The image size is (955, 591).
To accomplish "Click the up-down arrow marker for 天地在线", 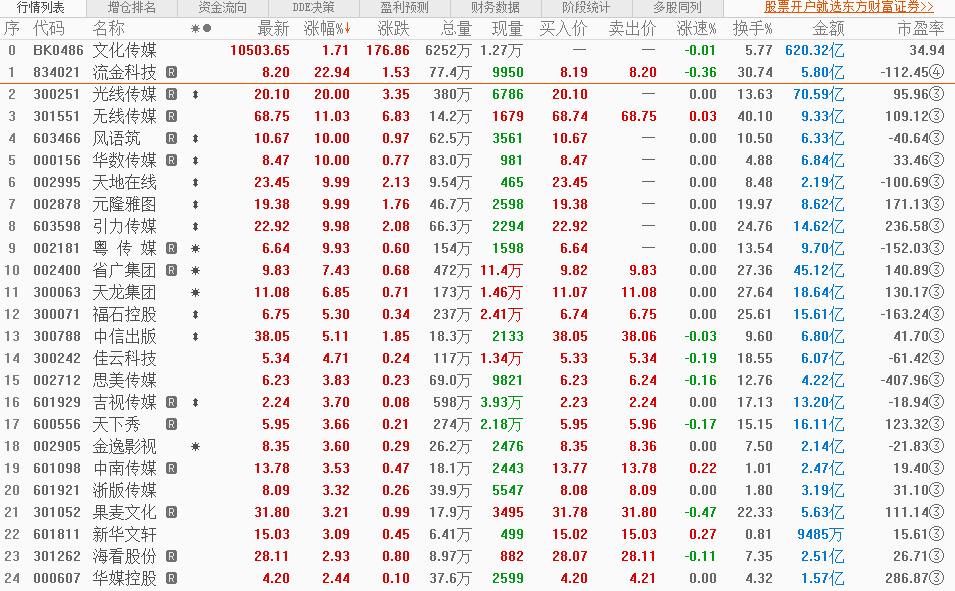I will pos(196,183).
